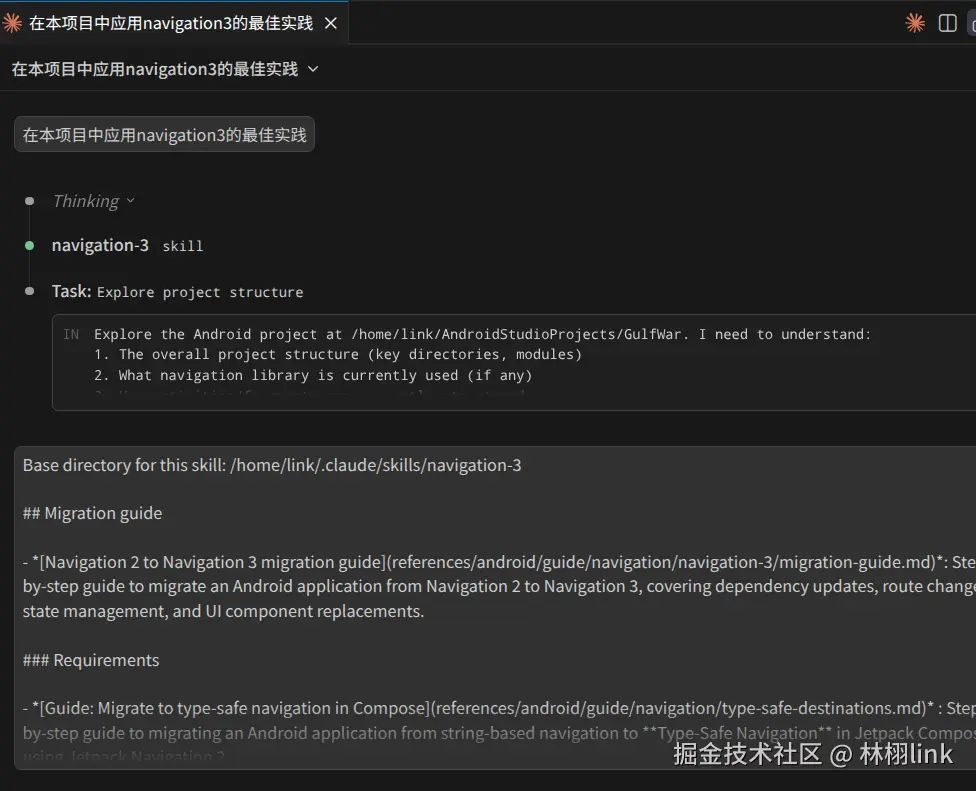Click the green status dot beside navigation-3

click(29, 246)
